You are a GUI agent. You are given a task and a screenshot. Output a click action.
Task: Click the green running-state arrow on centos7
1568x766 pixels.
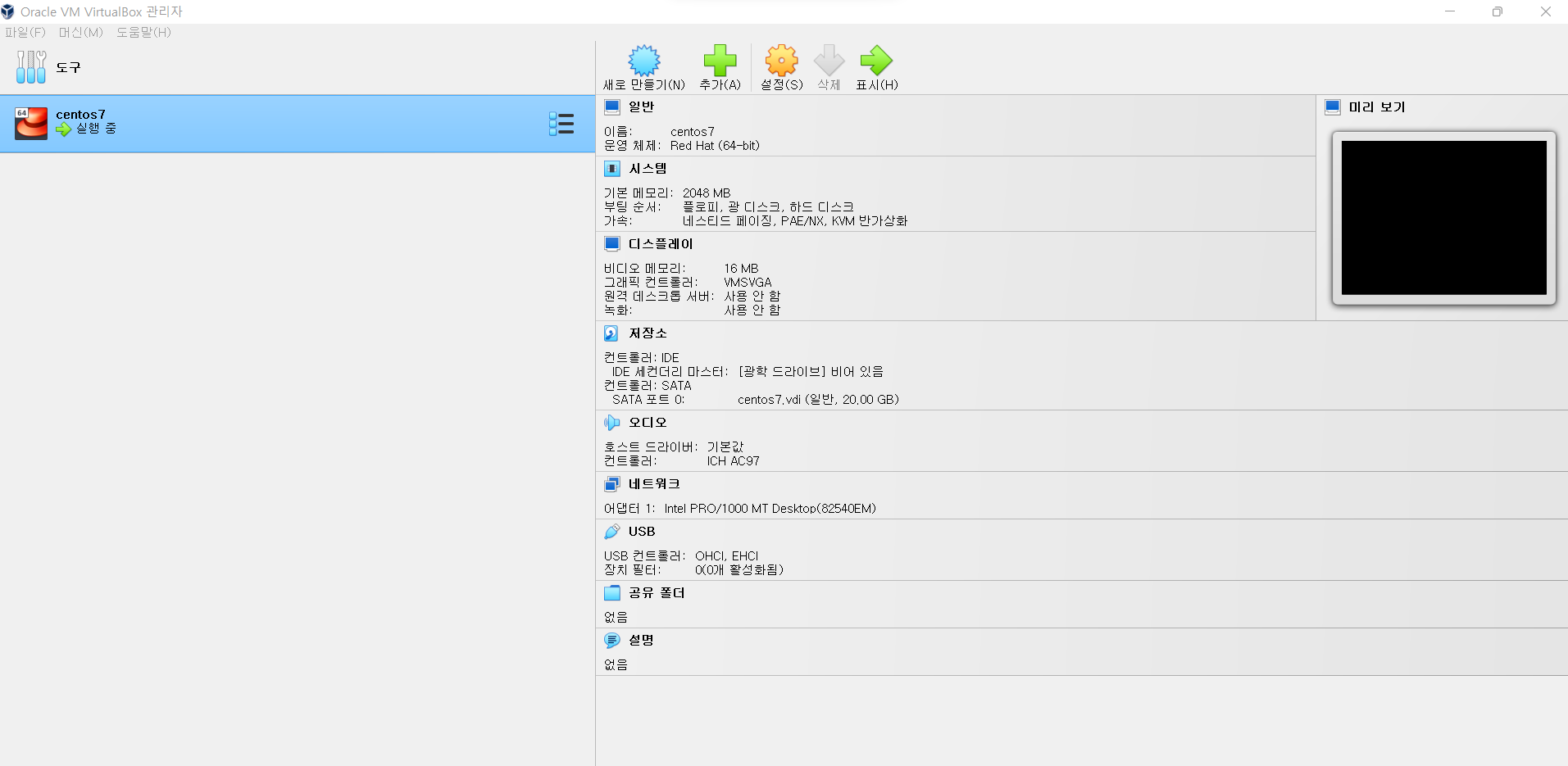tap(63, 129)
